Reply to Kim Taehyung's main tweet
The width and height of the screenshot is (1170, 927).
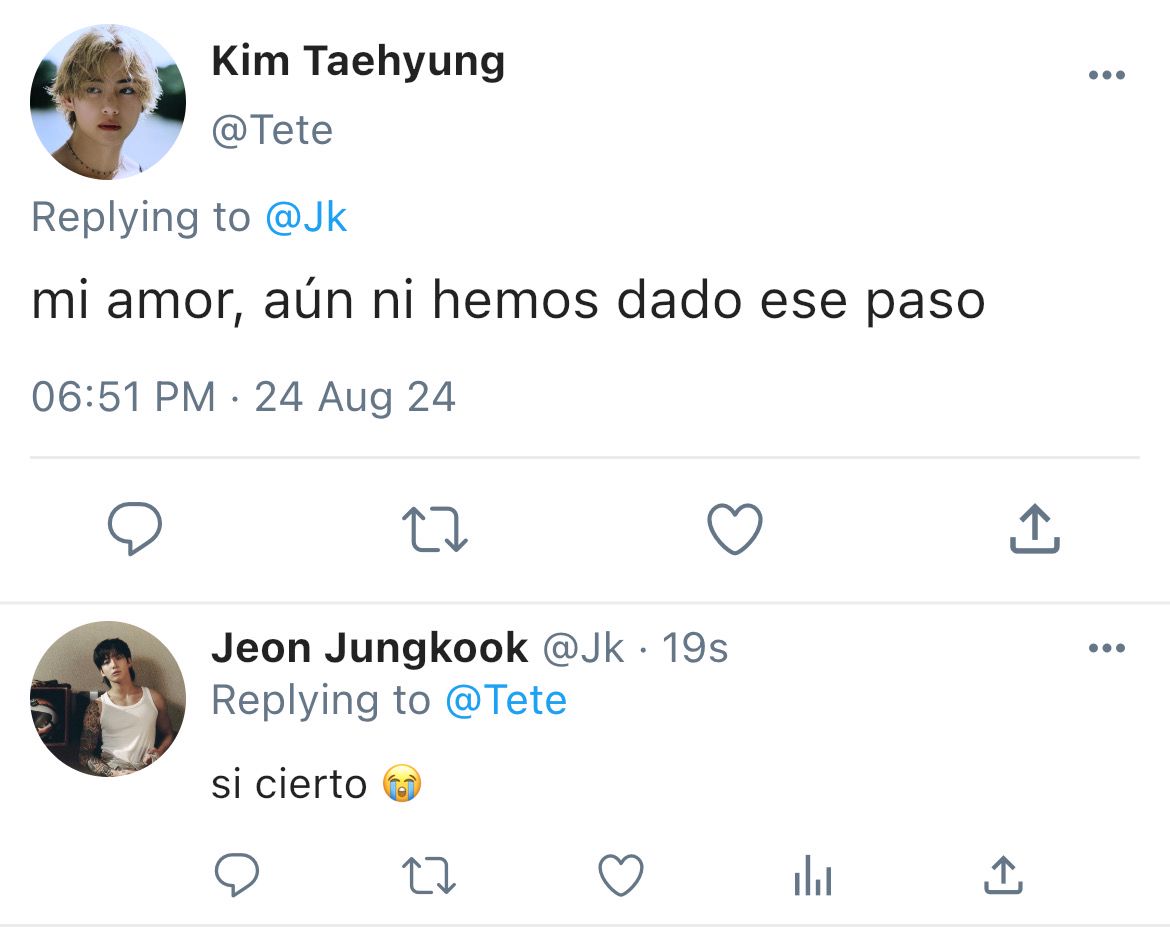click(x=135, y=528)
